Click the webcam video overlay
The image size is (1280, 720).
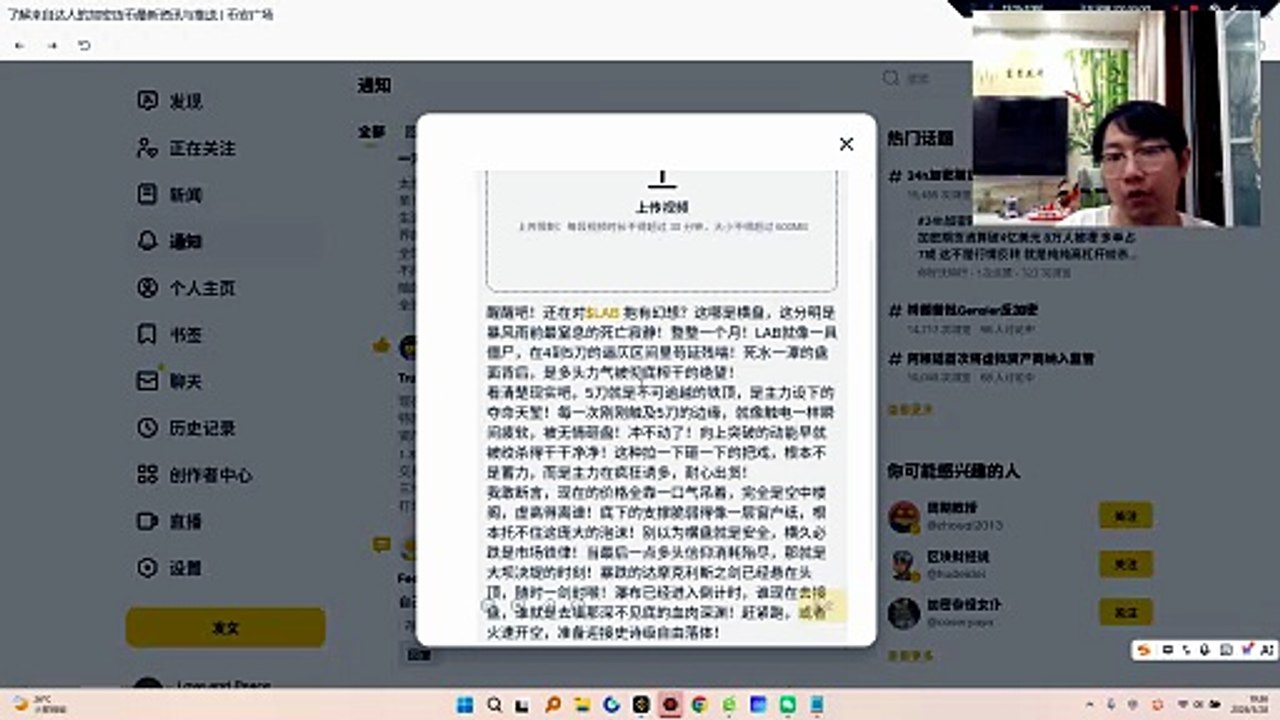(1116, 118)
